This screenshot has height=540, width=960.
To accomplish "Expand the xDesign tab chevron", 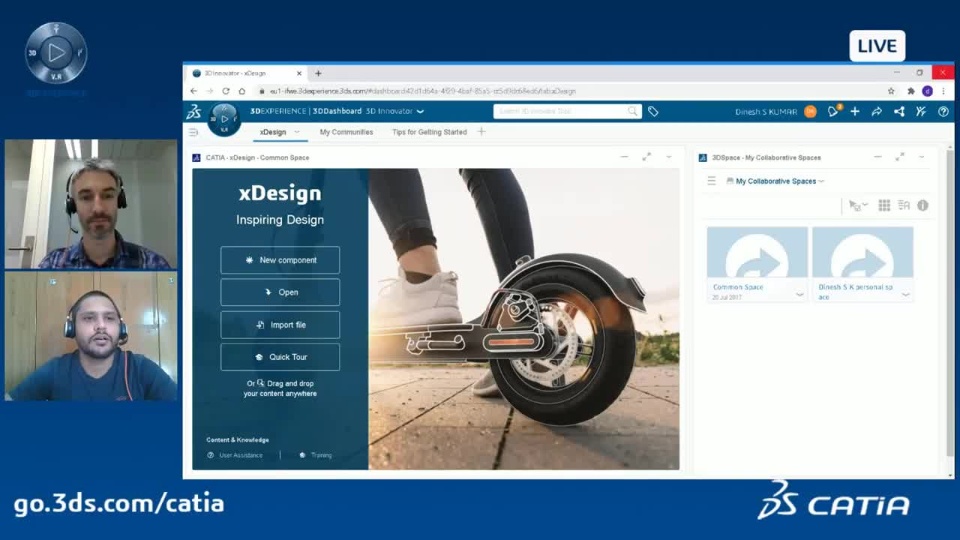I will (x=297, y=132).
